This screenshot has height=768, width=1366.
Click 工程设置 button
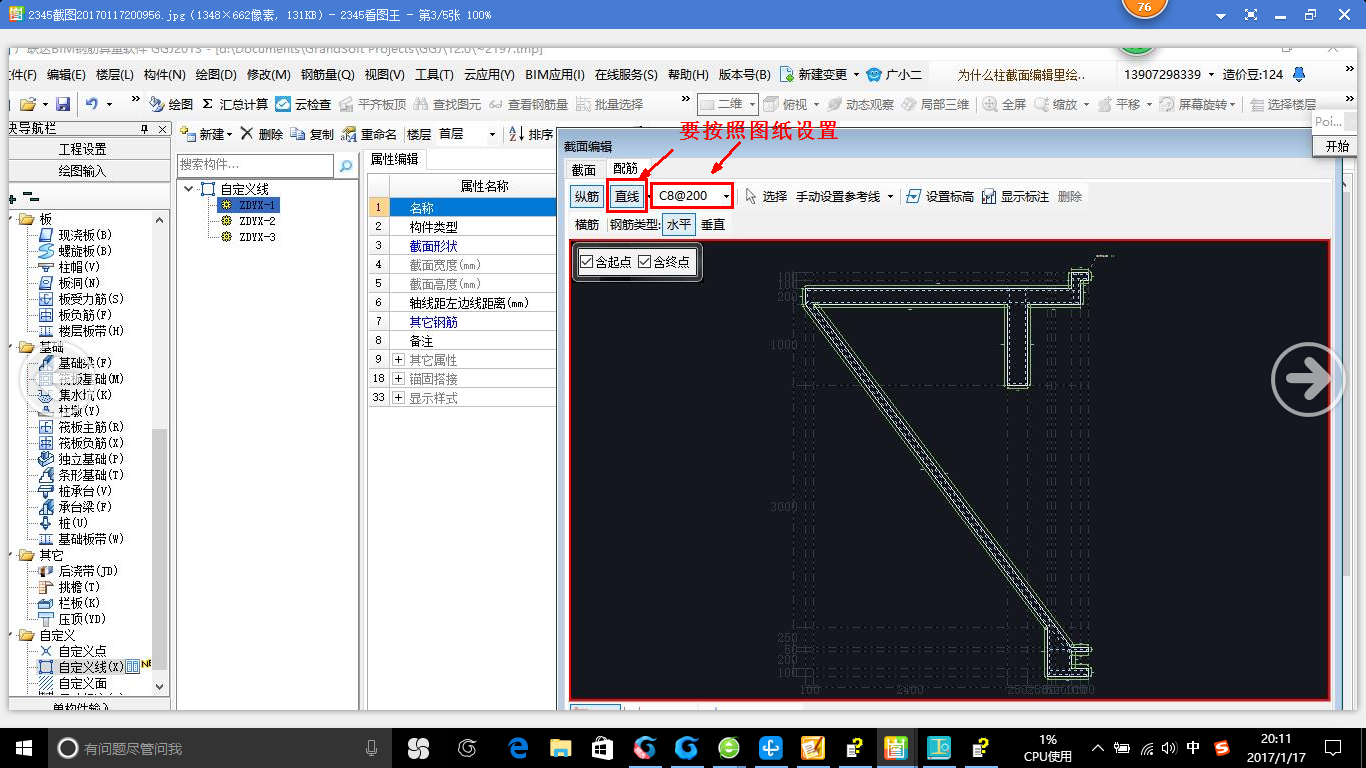[82, 149]
